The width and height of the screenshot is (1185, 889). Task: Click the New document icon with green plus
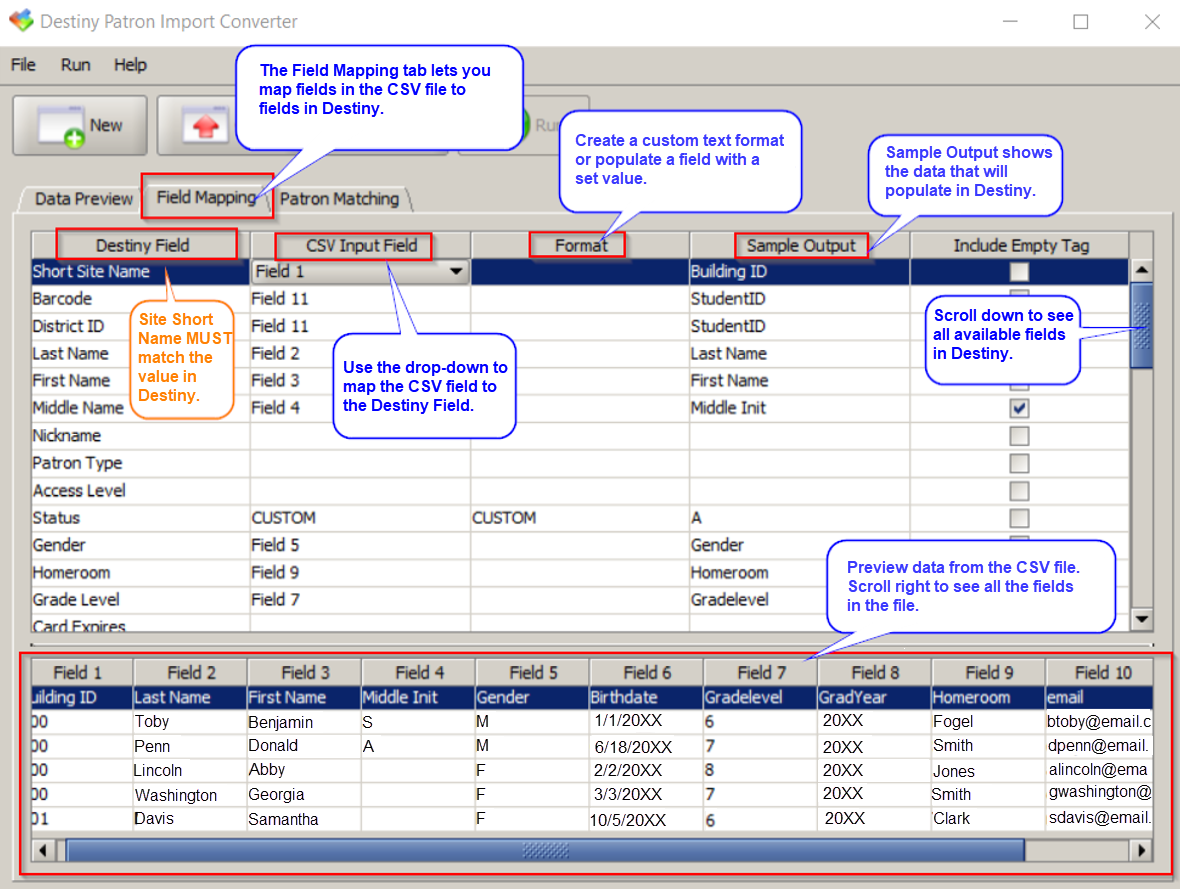[x=60, y=124]
